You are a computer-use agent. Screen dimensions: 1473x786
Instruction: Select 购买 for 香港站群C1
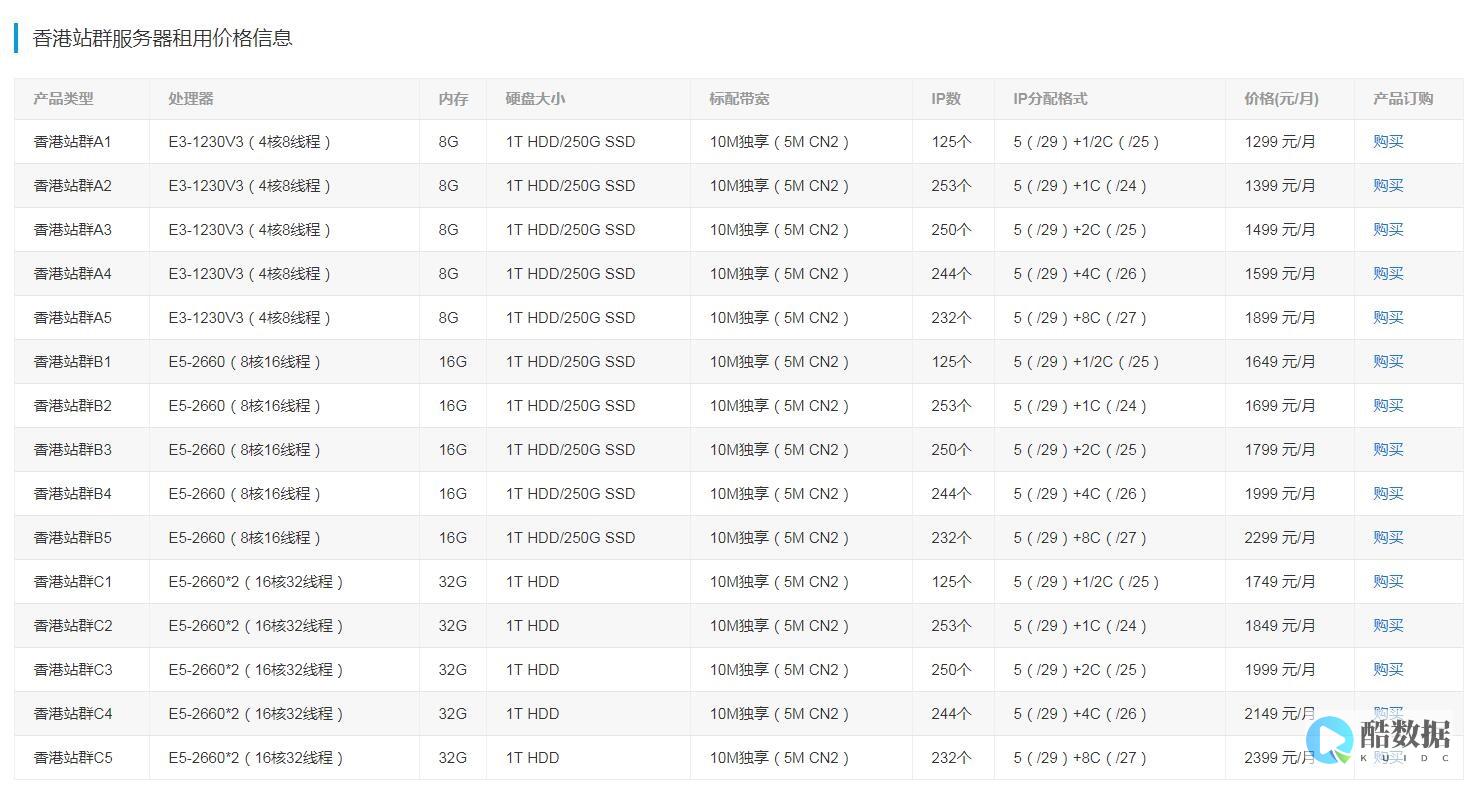pos(1388,582)
